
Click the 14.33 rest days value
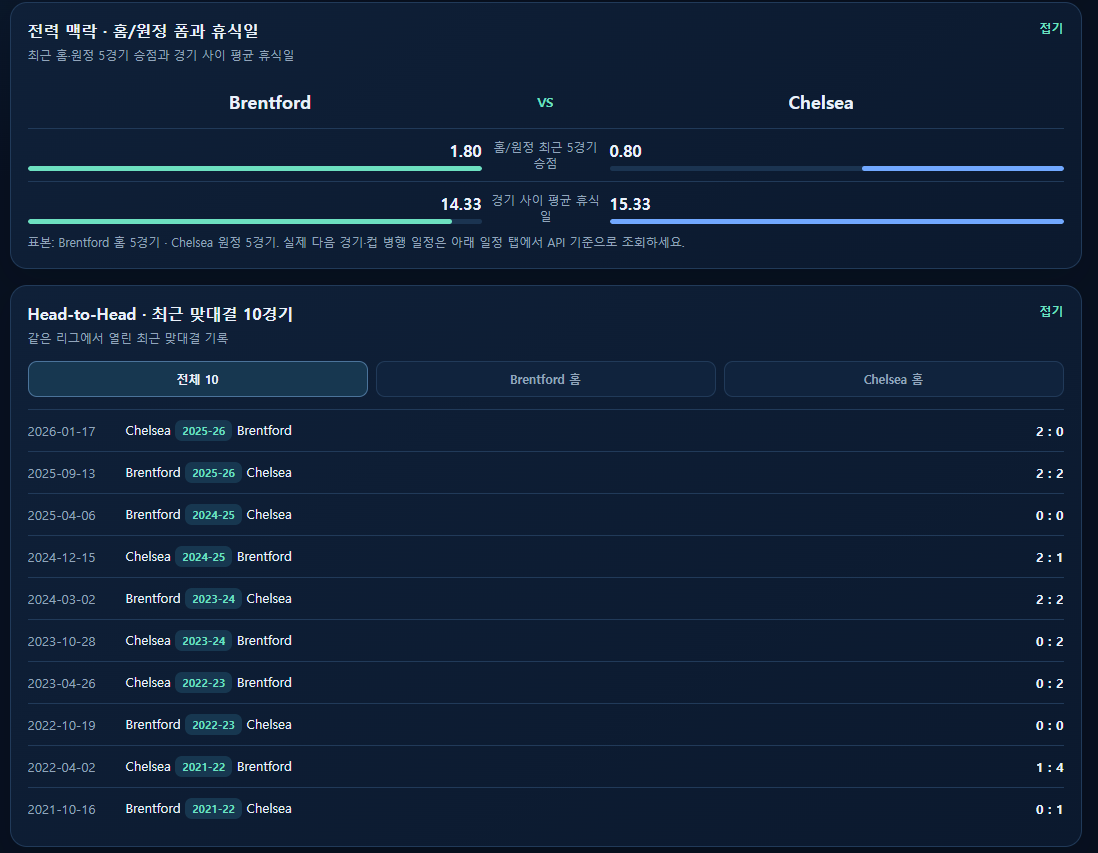click(x=461, y=204)
